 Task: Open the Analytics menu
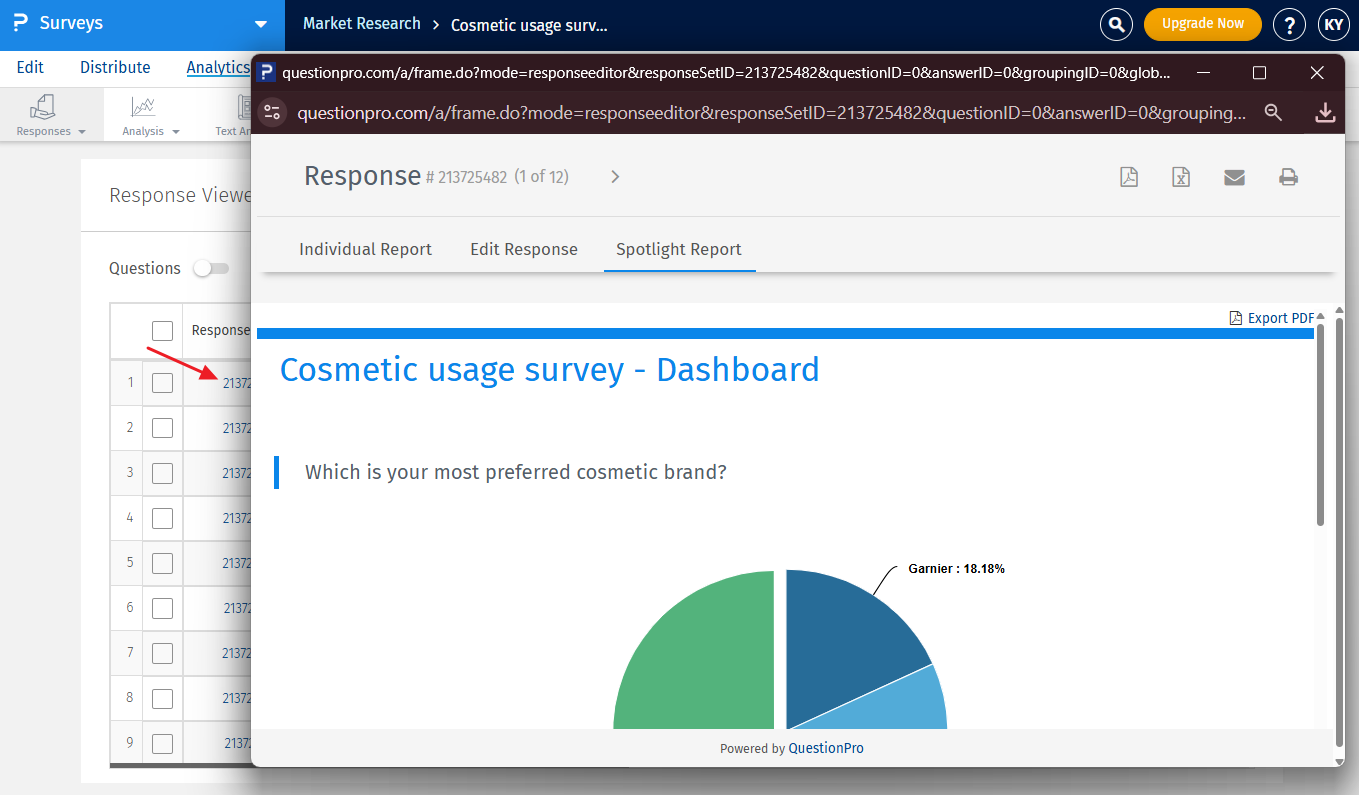pyautogui.click(x=218, y=67)
